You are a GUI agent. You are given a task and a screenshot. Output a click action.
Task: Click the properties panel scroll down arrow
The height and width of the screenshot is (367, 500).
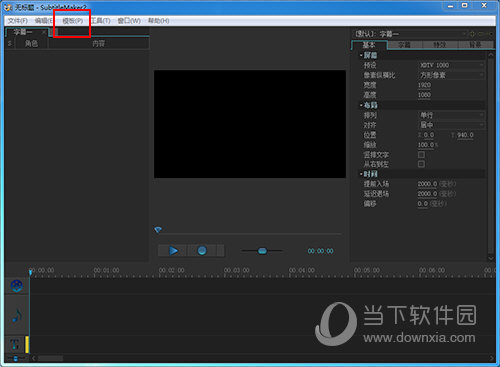[x=491, y=258]
